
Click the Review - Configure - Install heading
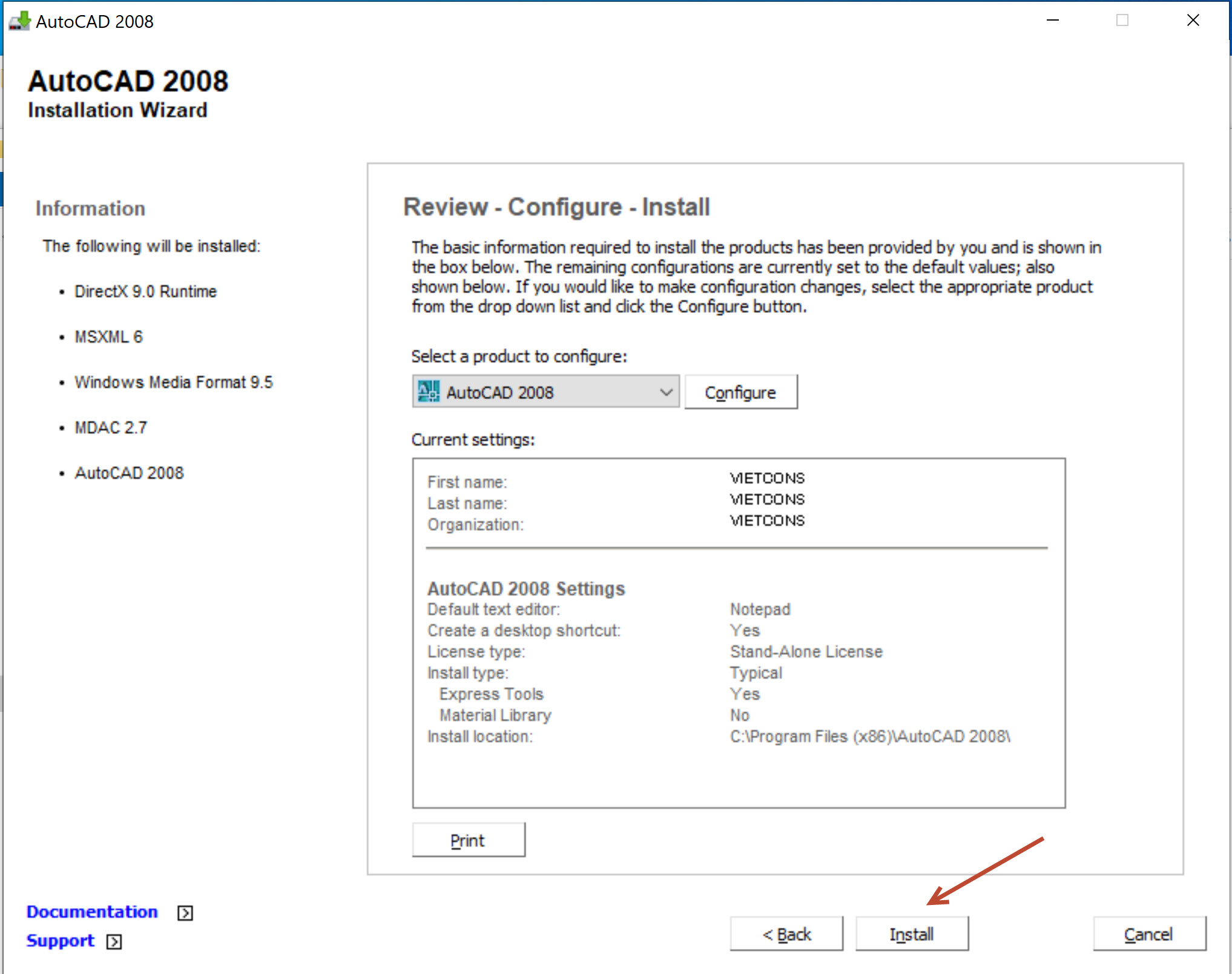(x=556, y=206)
